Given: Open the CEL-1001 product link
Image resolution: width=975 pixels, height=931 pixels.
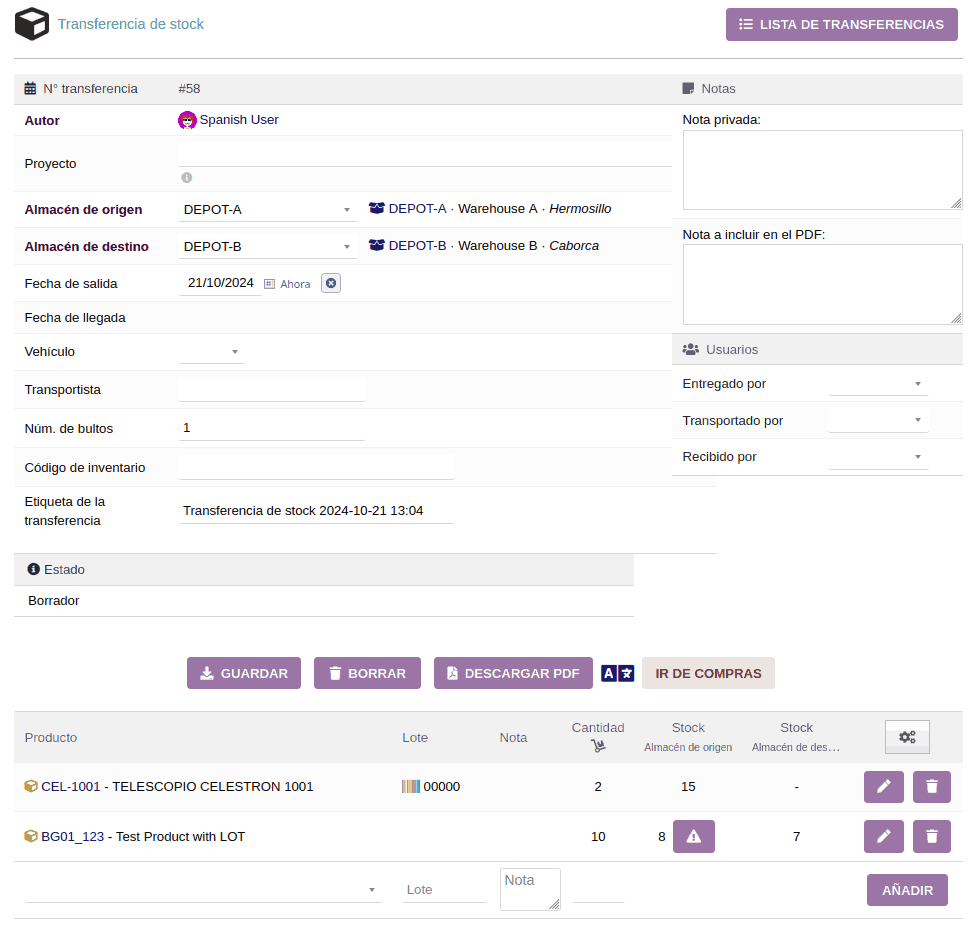Looking at the screenshot, I should coord(71,787).
